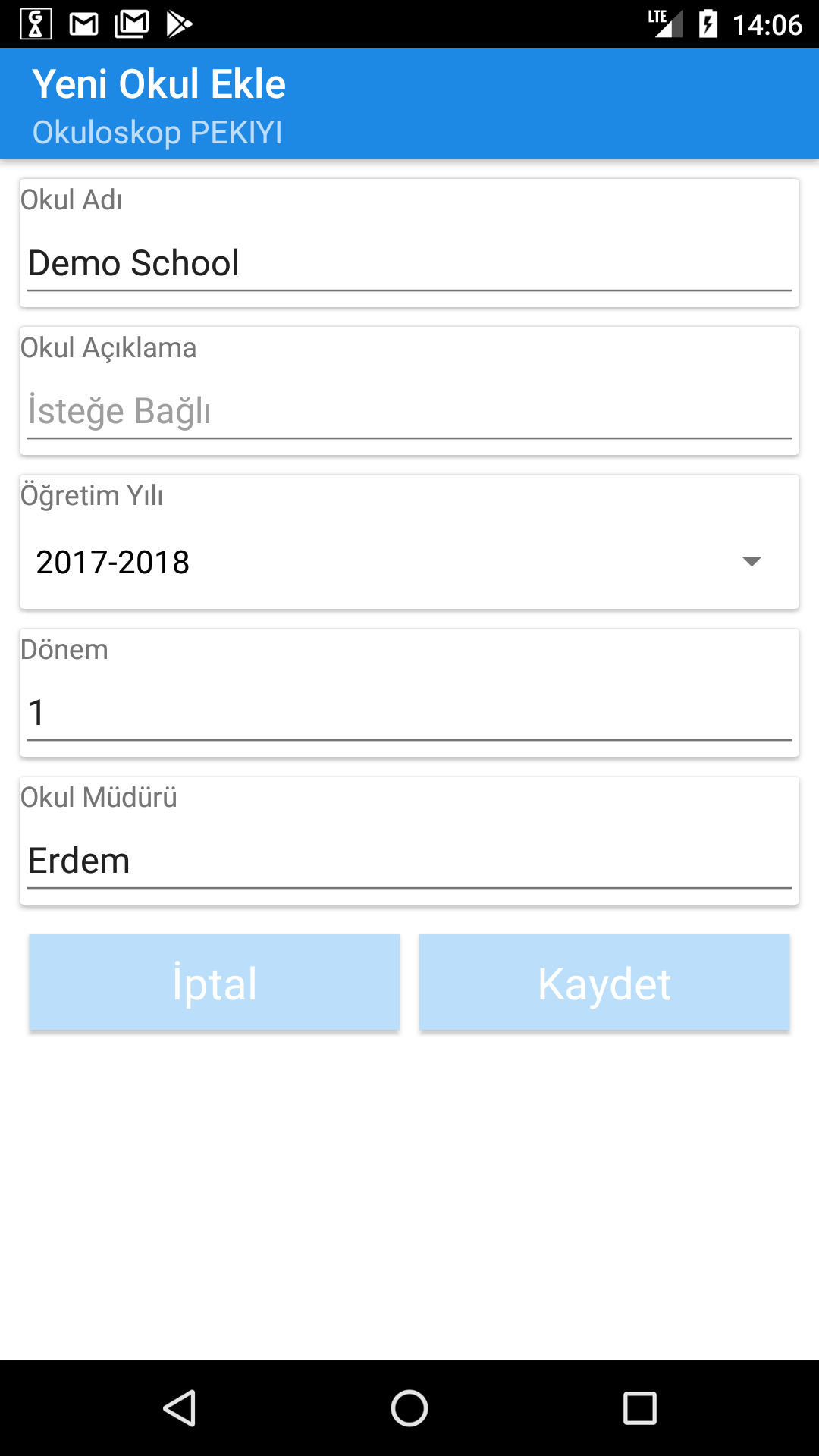The height and width of the screenshot is (1456, 819).
Task: Tap the 14:06 clock in status bar
Action: 767,25
